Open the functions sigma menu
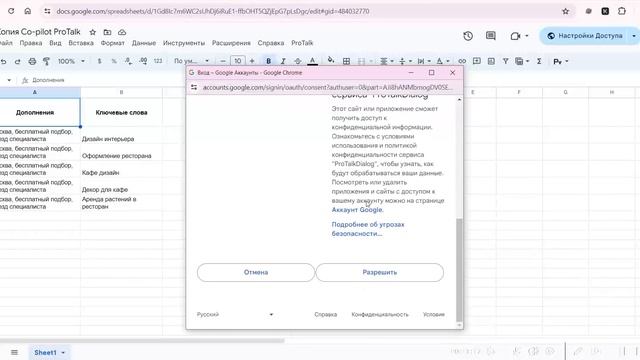Viewport: 640px width, 360px height. tap(539, 61)
